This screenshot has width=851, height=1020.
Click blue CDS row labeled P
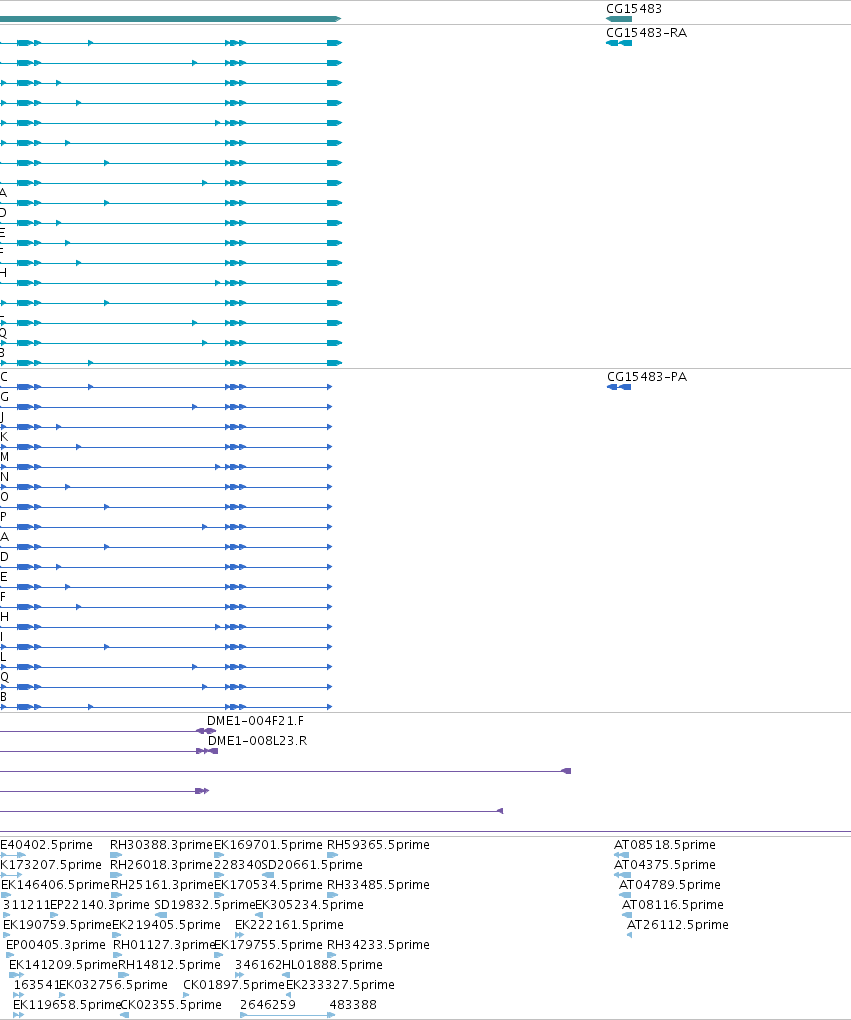pyautogui.click(x=166, y=527)
